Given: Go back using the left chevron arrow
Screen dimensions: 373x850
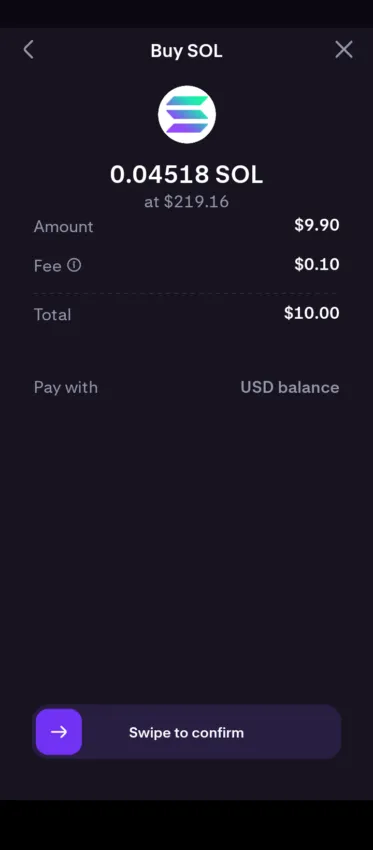Looking at the screenshot, I should pyautogui.click(x=29, y=50).
